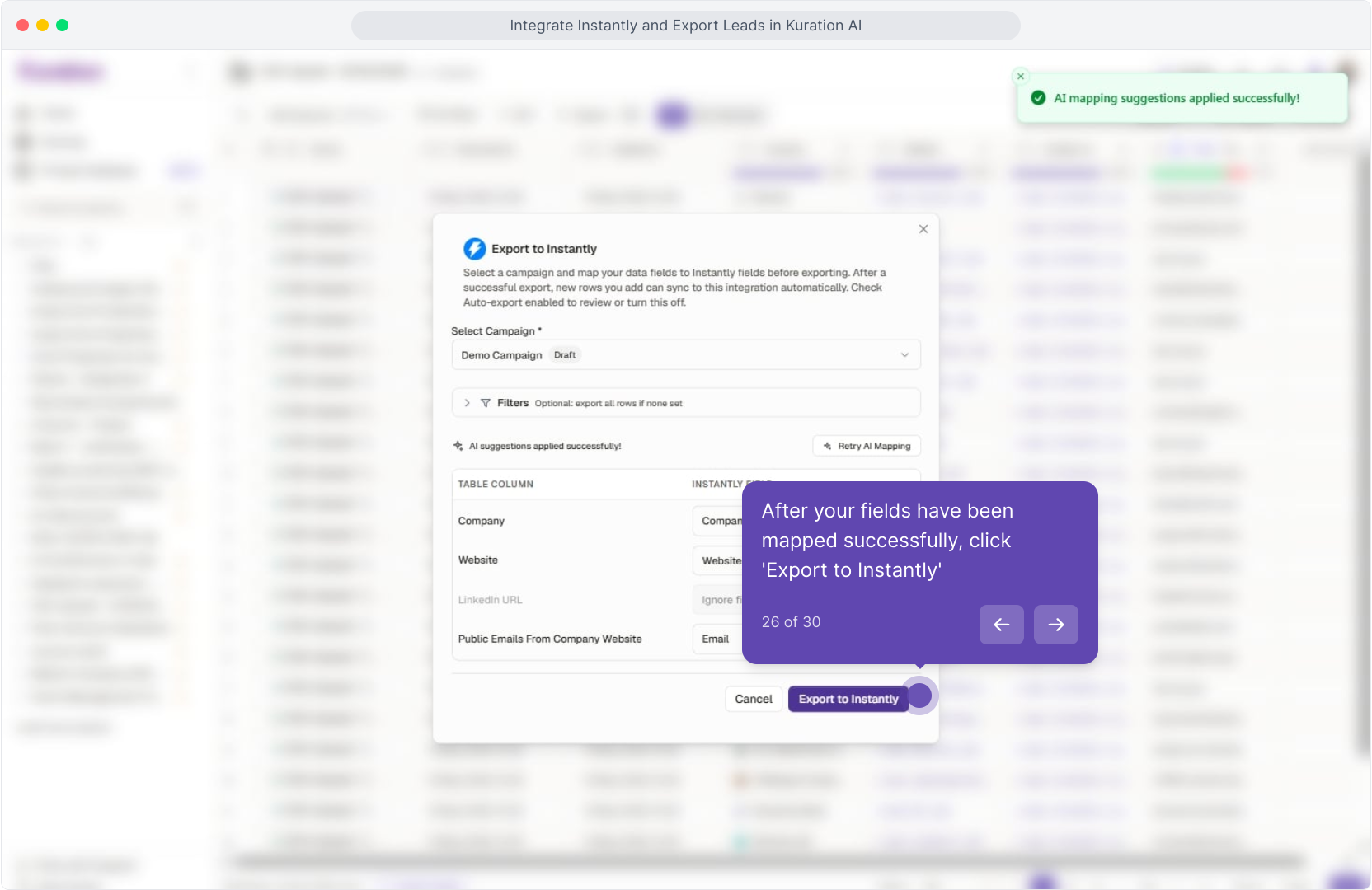Viewport: 1372px width, 890px height.
Task: Click the sparkle icon inside Retry AI Mapping
Action: pyautogui.click(x=828, y=446)
